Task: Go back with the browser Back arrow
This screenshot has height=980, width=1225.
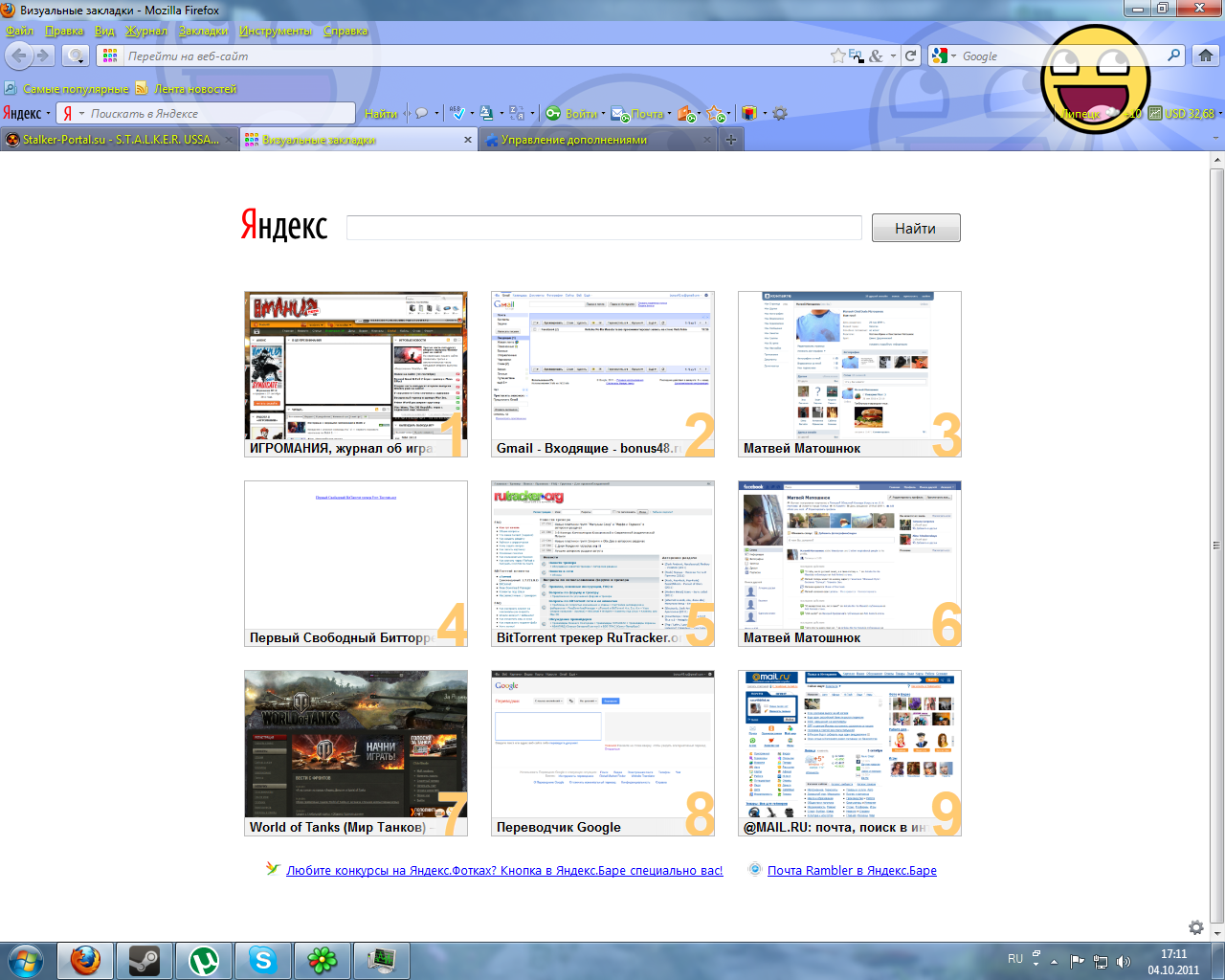Action: pos(19,56)
